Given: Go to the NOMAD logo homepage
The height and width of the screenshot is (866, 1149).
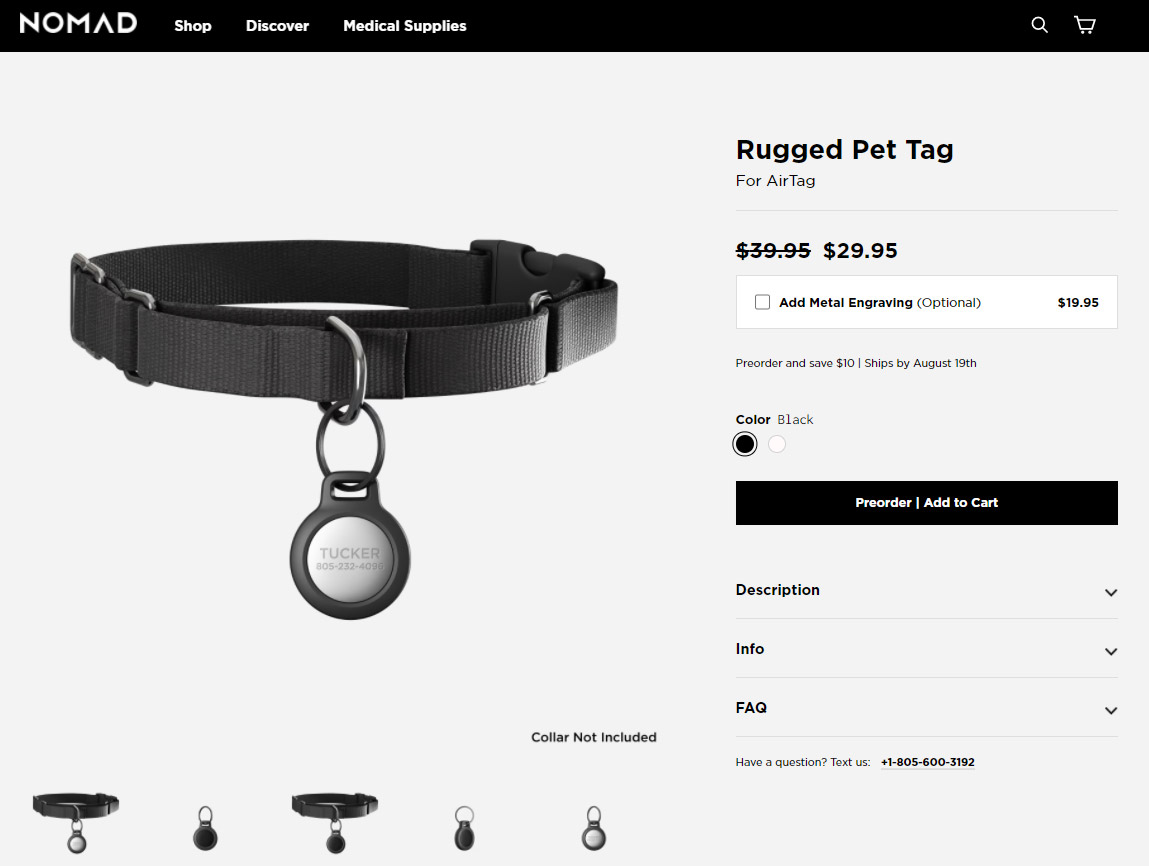Looking at the screenshot, I should [78, 23].
